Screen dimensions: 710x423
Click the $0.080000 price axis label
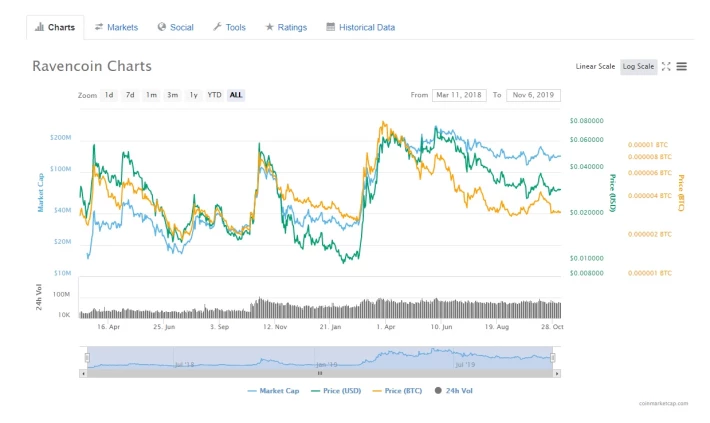[586, 121]
